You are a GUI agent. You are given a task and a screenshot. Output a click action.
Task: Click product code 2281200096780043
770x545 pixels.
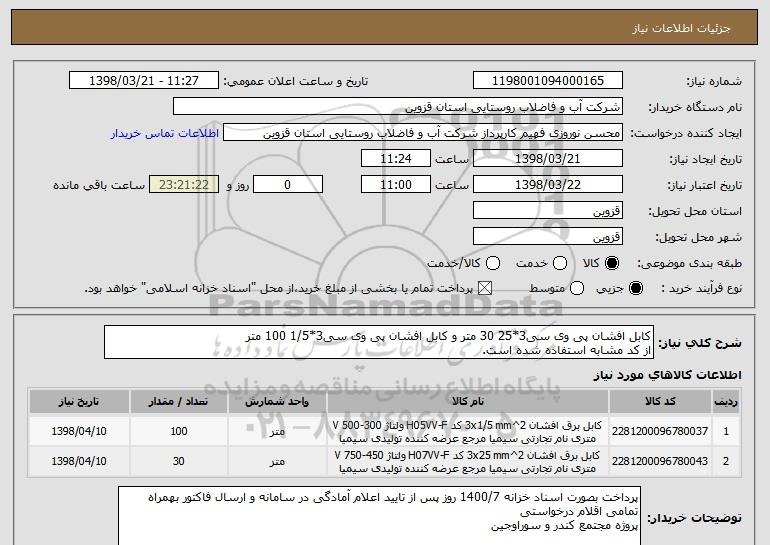tap(660, 461)
